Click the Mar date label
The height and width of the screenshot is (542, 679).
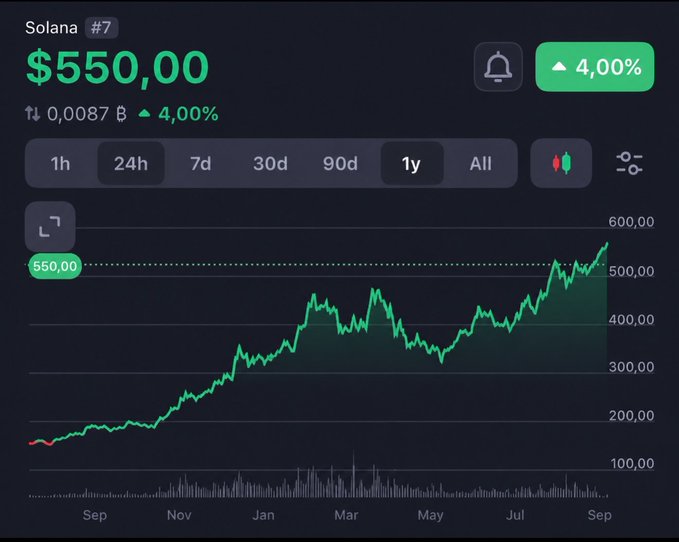pos(346,515)
